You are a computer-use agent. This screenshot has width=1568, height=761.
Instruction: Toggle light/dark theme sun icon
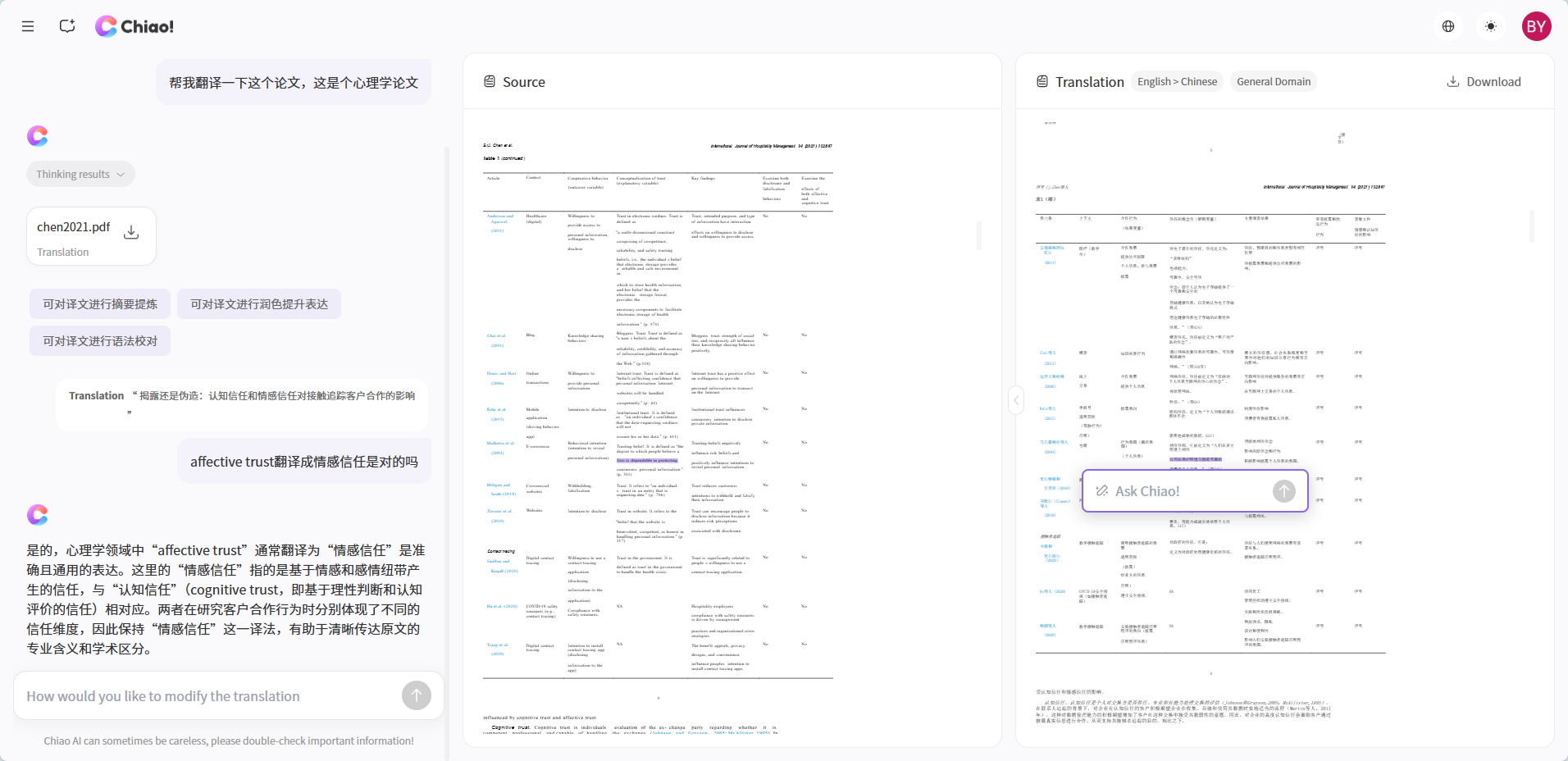click(x=1491, y=26)
